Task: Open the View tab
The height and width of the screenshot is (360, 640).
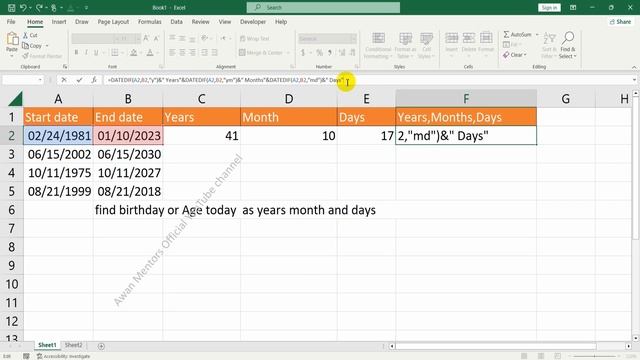Action: tap(224, 22)
